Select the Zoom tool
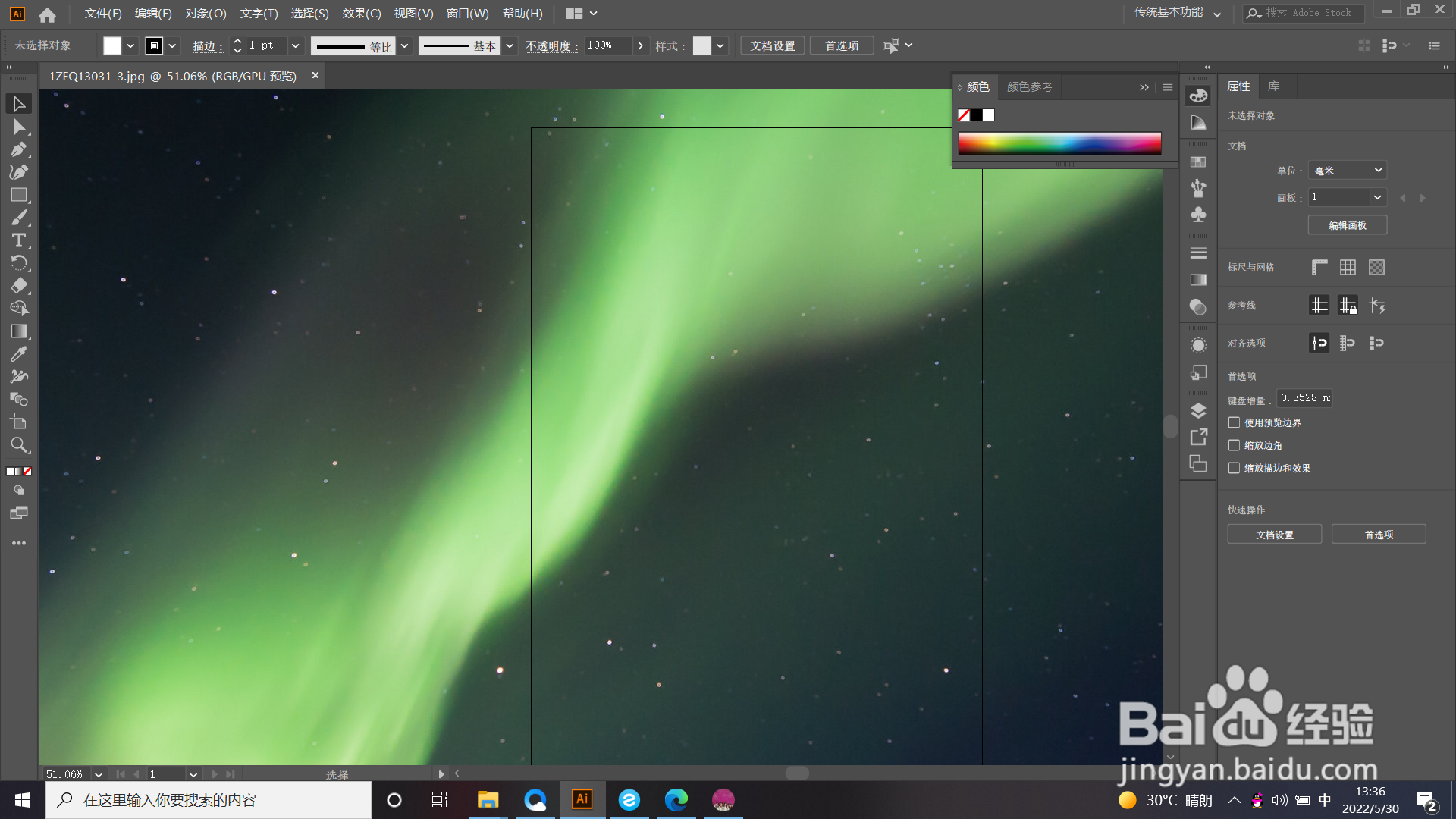The image size is (1456, 819). 19,445
